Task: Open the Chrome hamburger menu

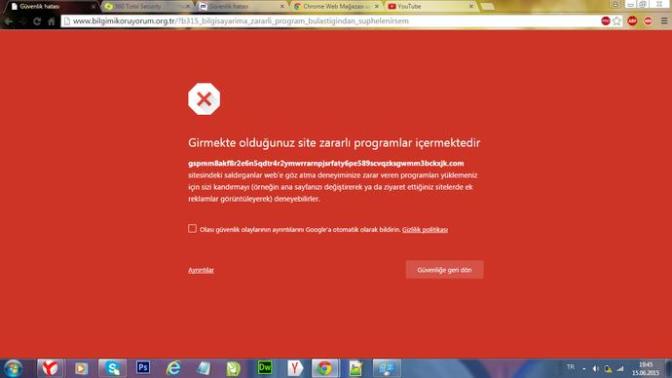Action: [664, 21]
